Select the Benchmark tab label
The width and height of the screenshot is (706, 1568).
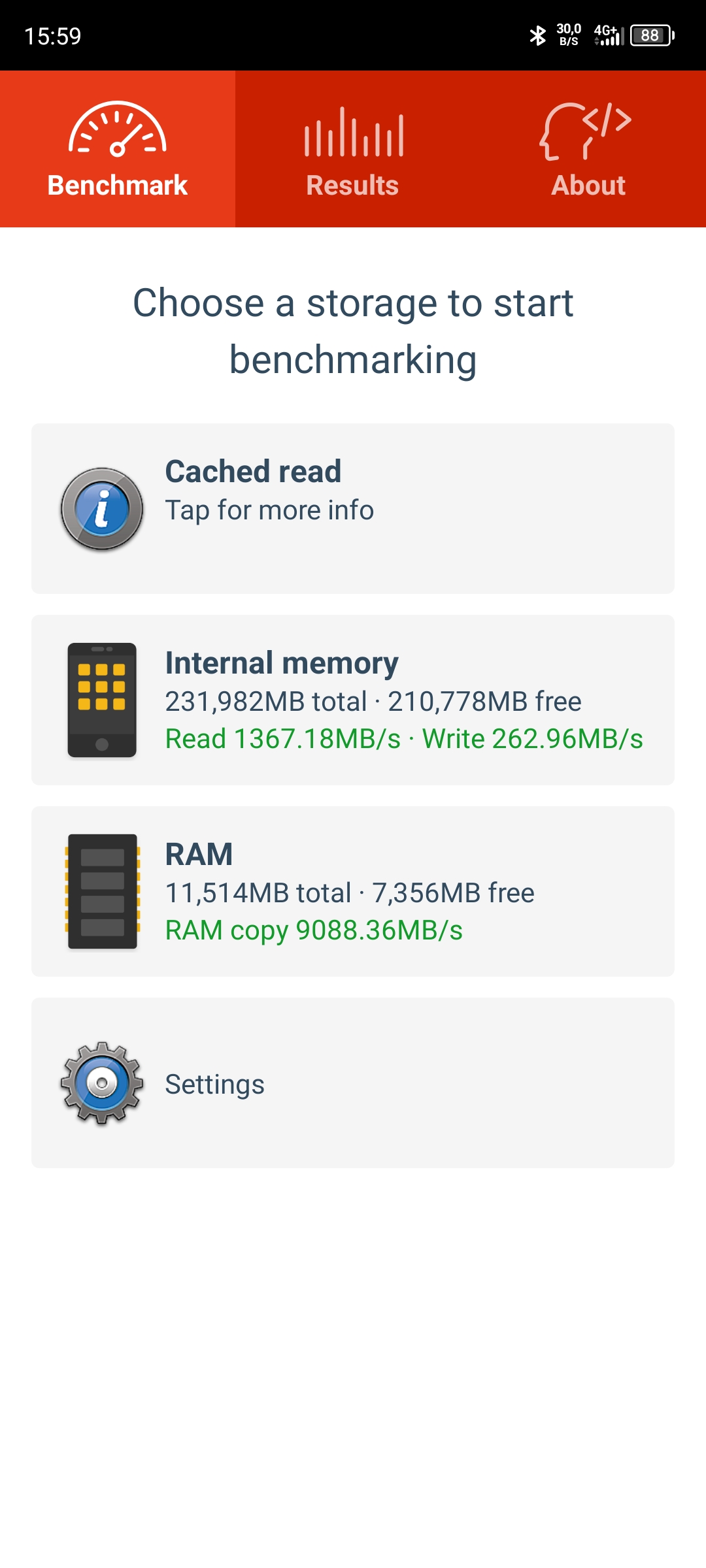118,186
